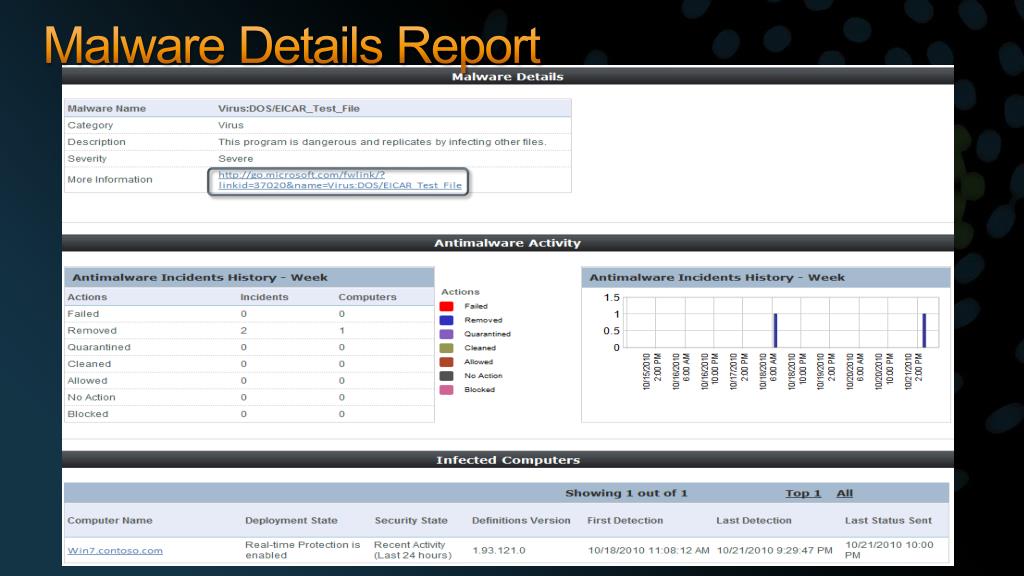This screenshot has width=1024, height=576.
Task: Click the Category value Virus
Action: [x=231, y=125]
